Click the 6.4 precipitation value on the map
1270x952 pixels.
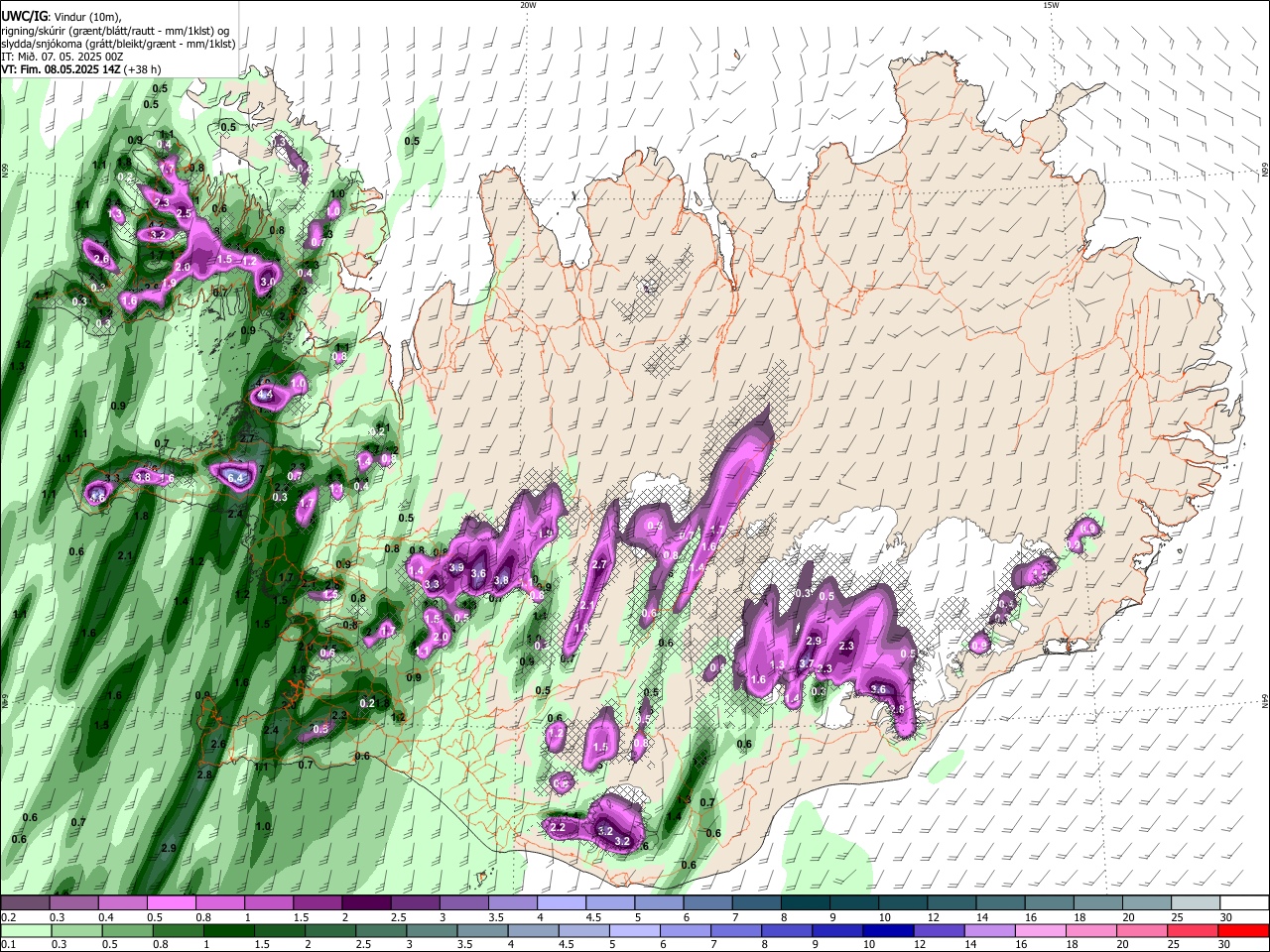click(236, 479)
